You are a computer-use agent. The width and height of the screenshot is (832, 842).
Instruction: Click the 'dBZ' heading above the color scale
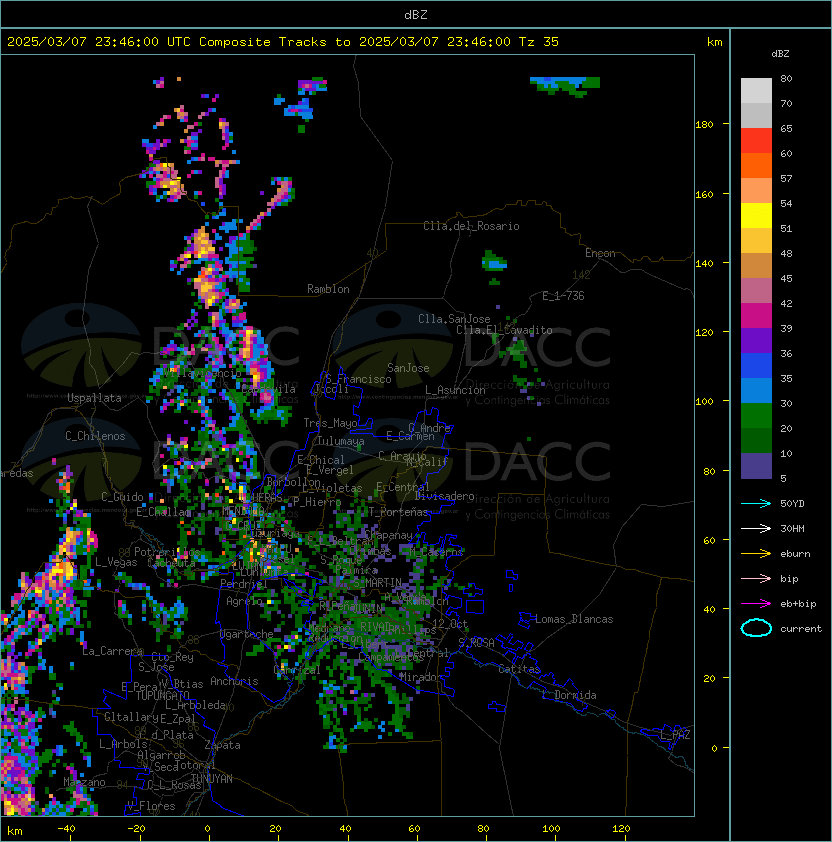[x=780, y=54]
